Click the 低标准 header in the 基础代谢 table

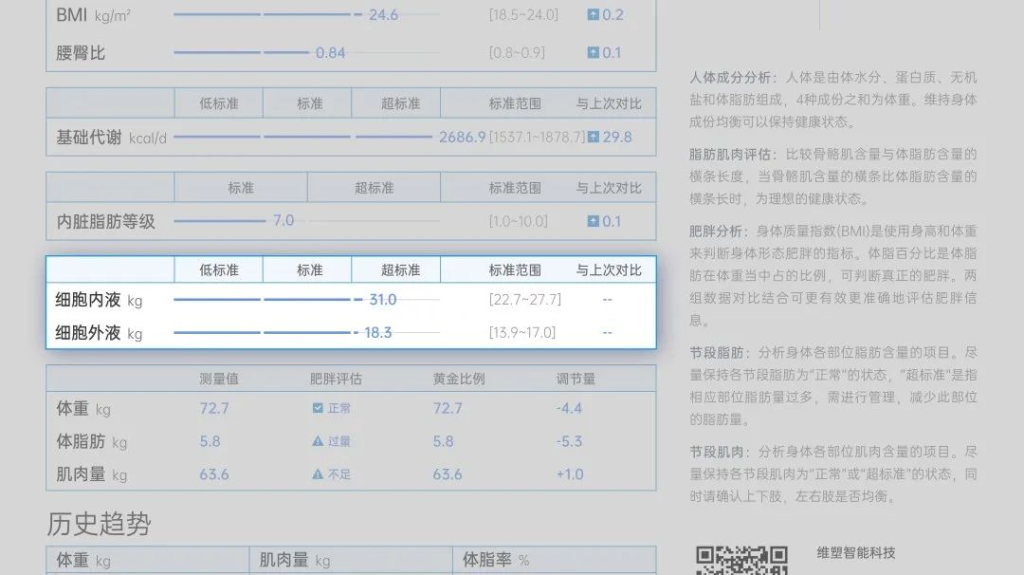(x=218, y=104)
